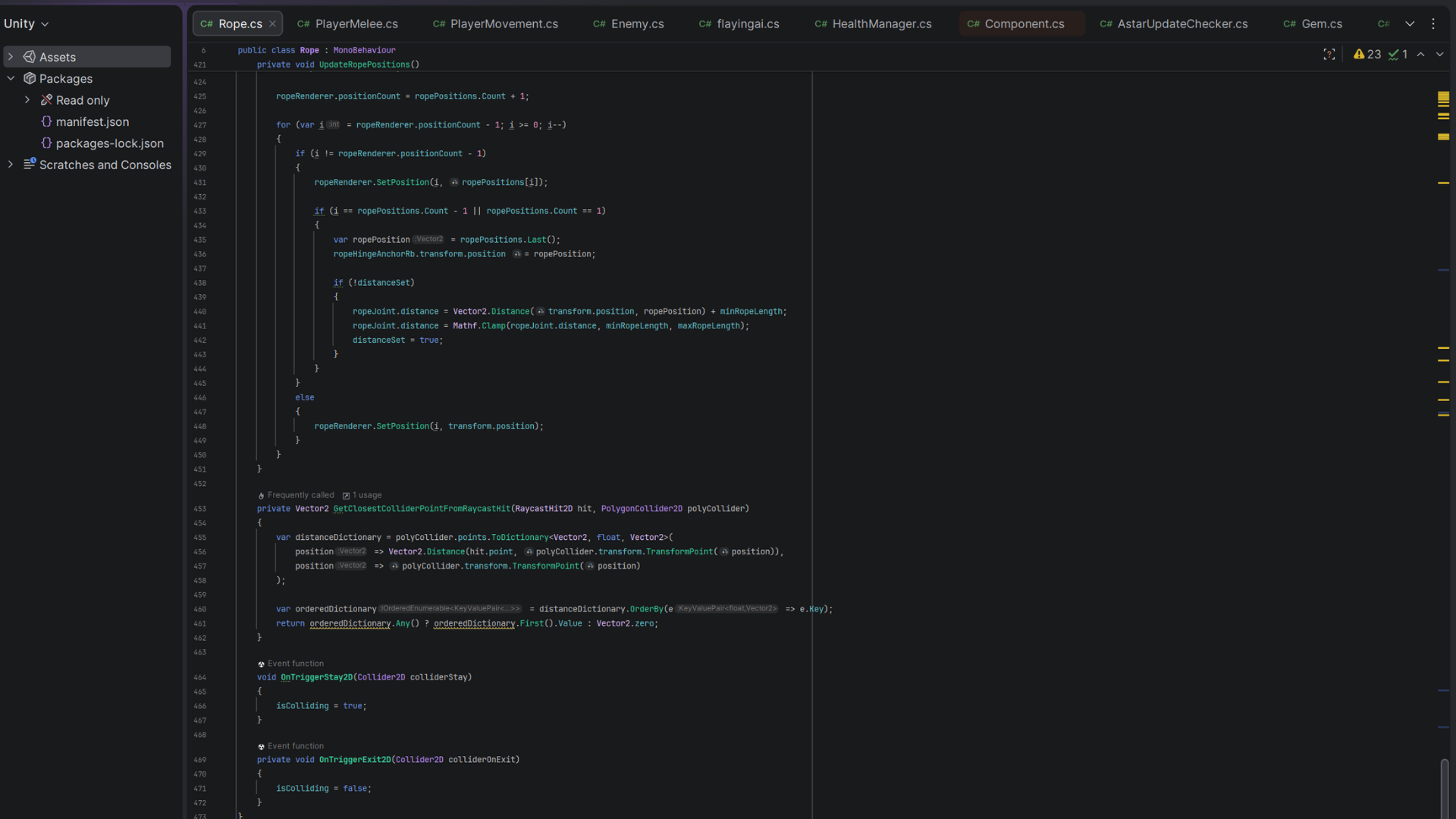This screenshot has width=1456, height=819.
Task: Expand the Assets folder in project tree
Action: point(11,57)
